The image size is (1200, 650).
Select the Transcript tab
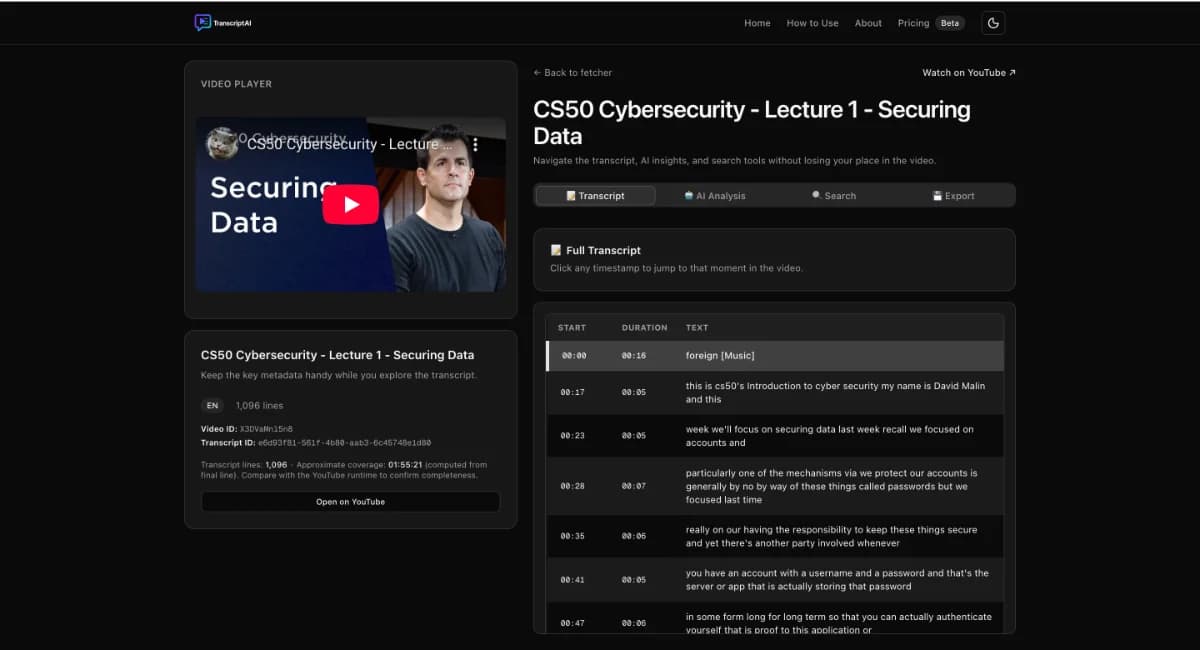click(596, 196)
